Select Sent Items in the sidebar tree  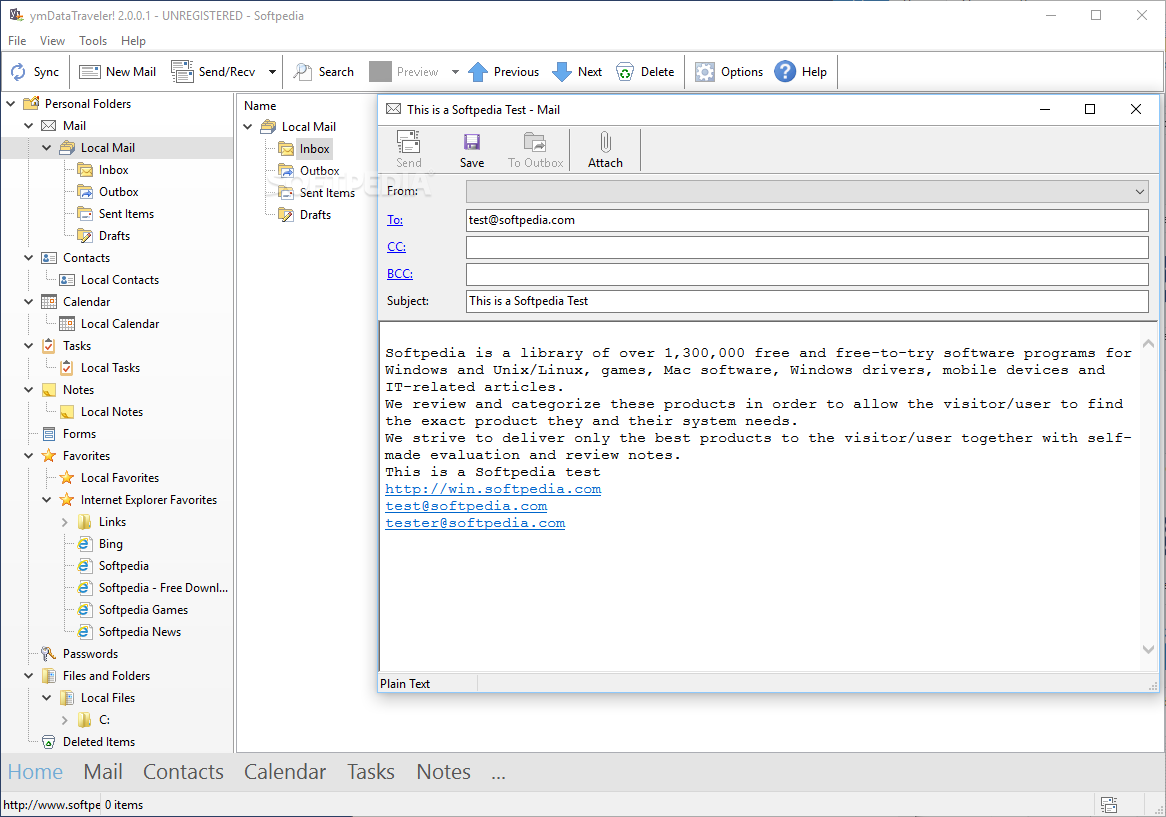[x=126, y=214]
